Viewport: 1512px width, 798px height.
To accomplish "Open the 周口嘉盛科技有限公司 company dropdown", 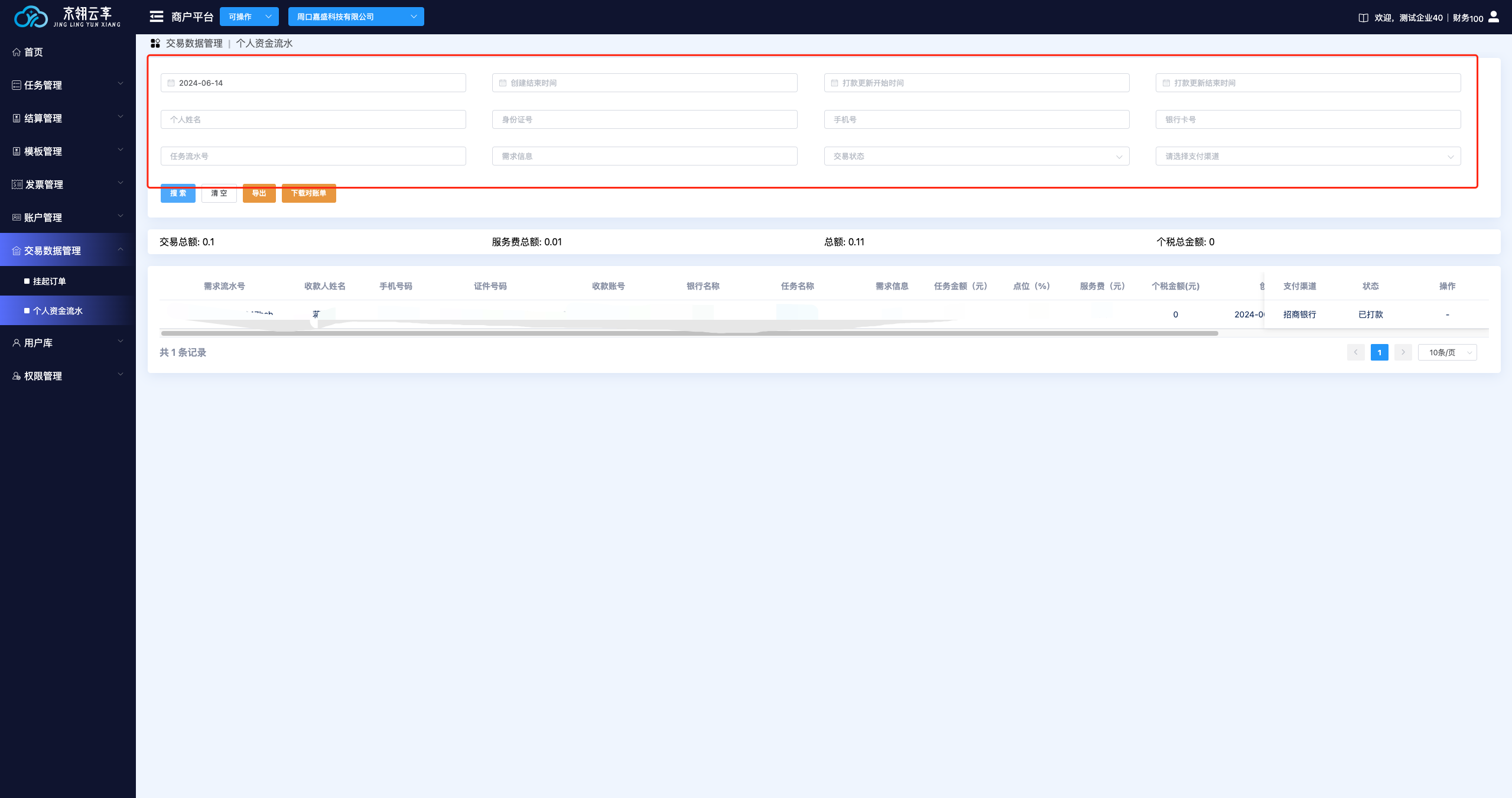I will [x=356, y=17].
